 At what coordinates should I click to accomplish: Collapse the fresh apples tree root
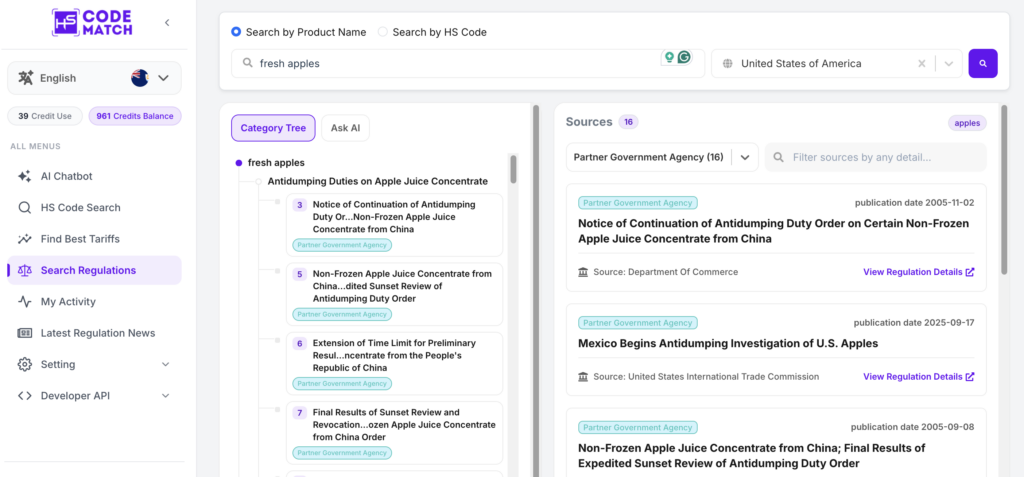tap(239, 163)
